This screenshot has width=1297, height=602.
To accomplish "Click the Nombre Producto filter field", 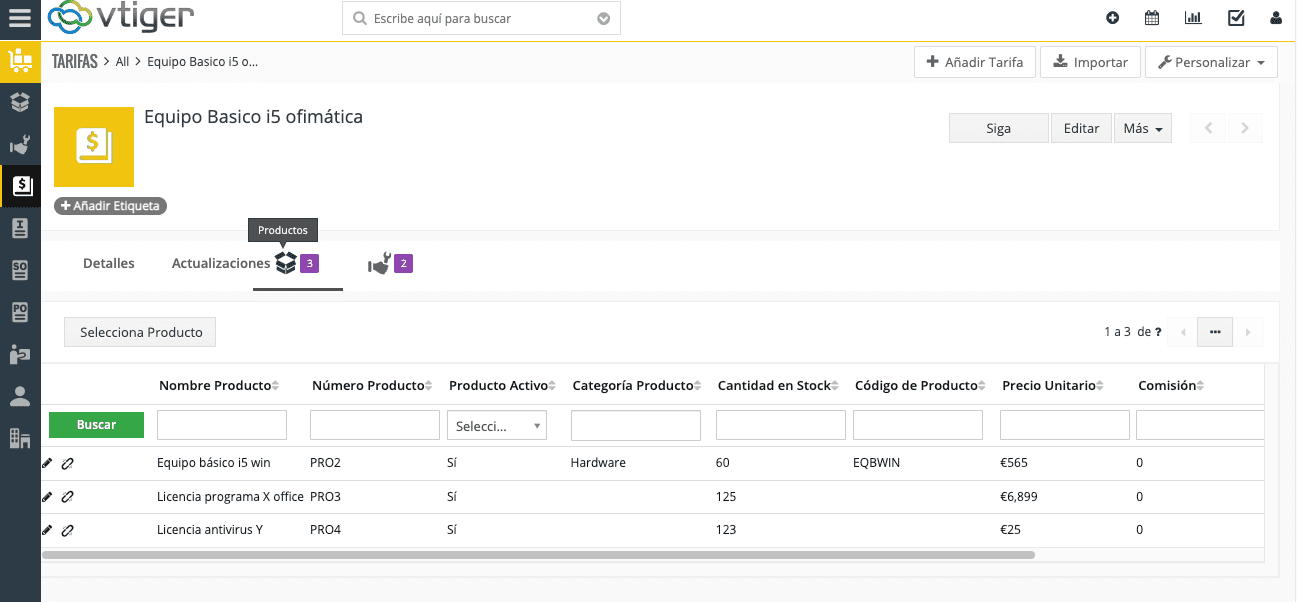I will 222,426.
